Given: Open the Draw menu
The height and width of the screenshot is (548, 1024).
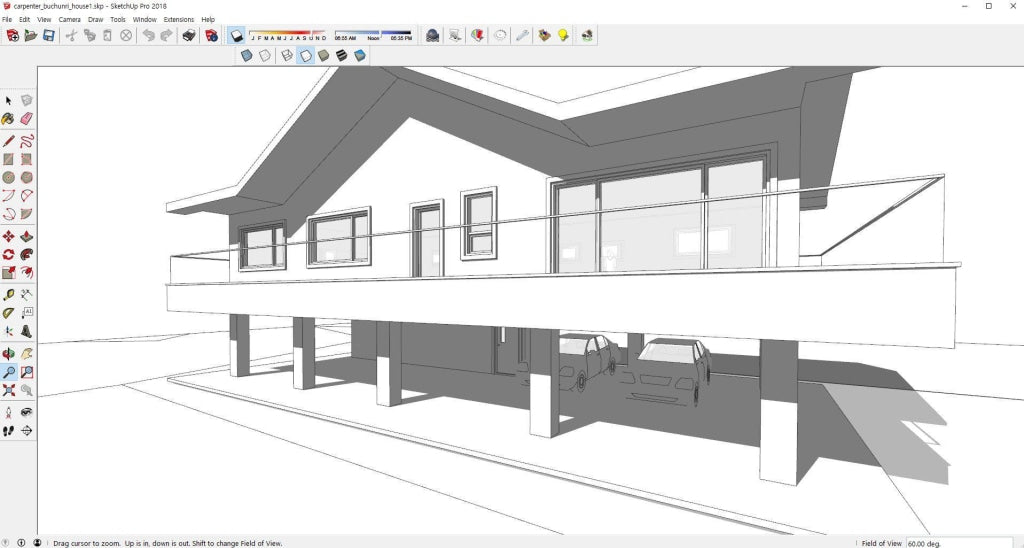Looking at the screenshot, I should (x=95, y=20).
